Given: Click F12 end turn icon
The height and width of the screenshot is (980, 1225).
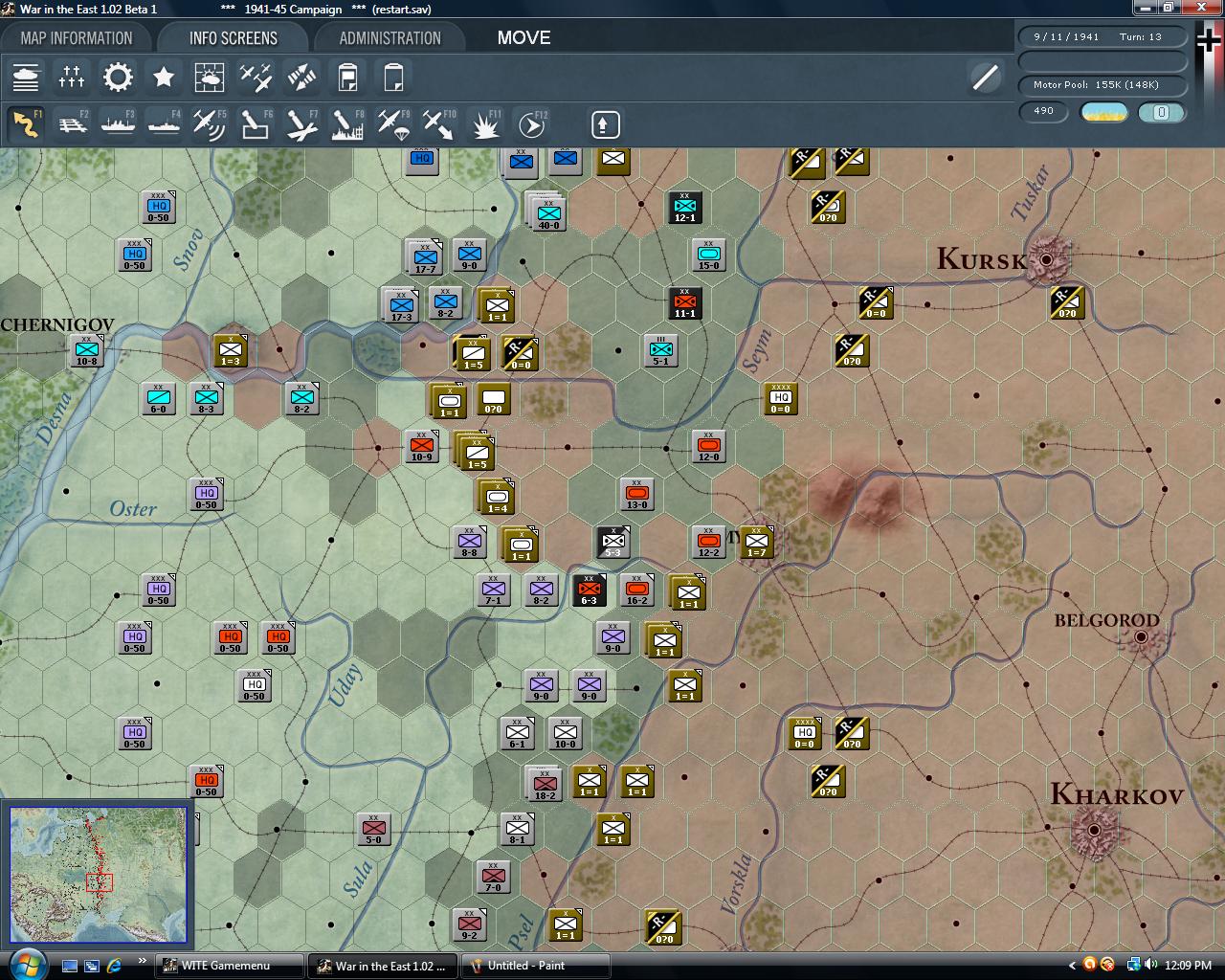Looking at the screenshot, I should [531, 124].
